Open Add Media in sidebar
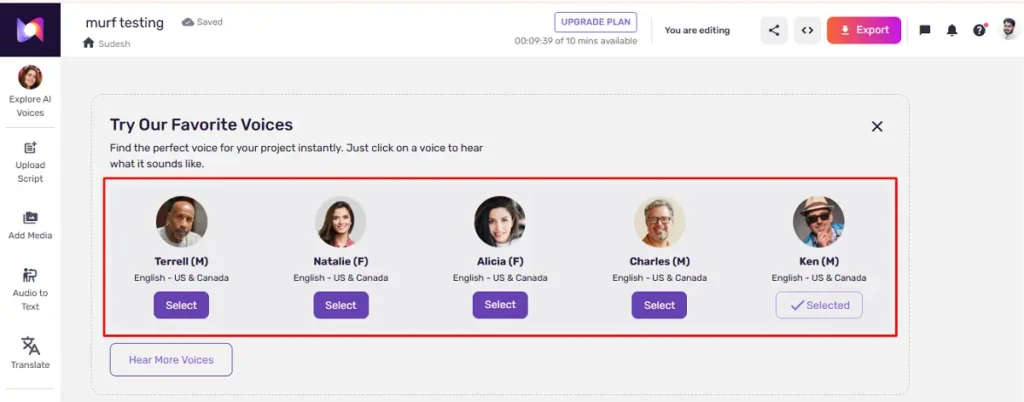This screenshot has height=402, width=1024. click(x=30, y=225)
